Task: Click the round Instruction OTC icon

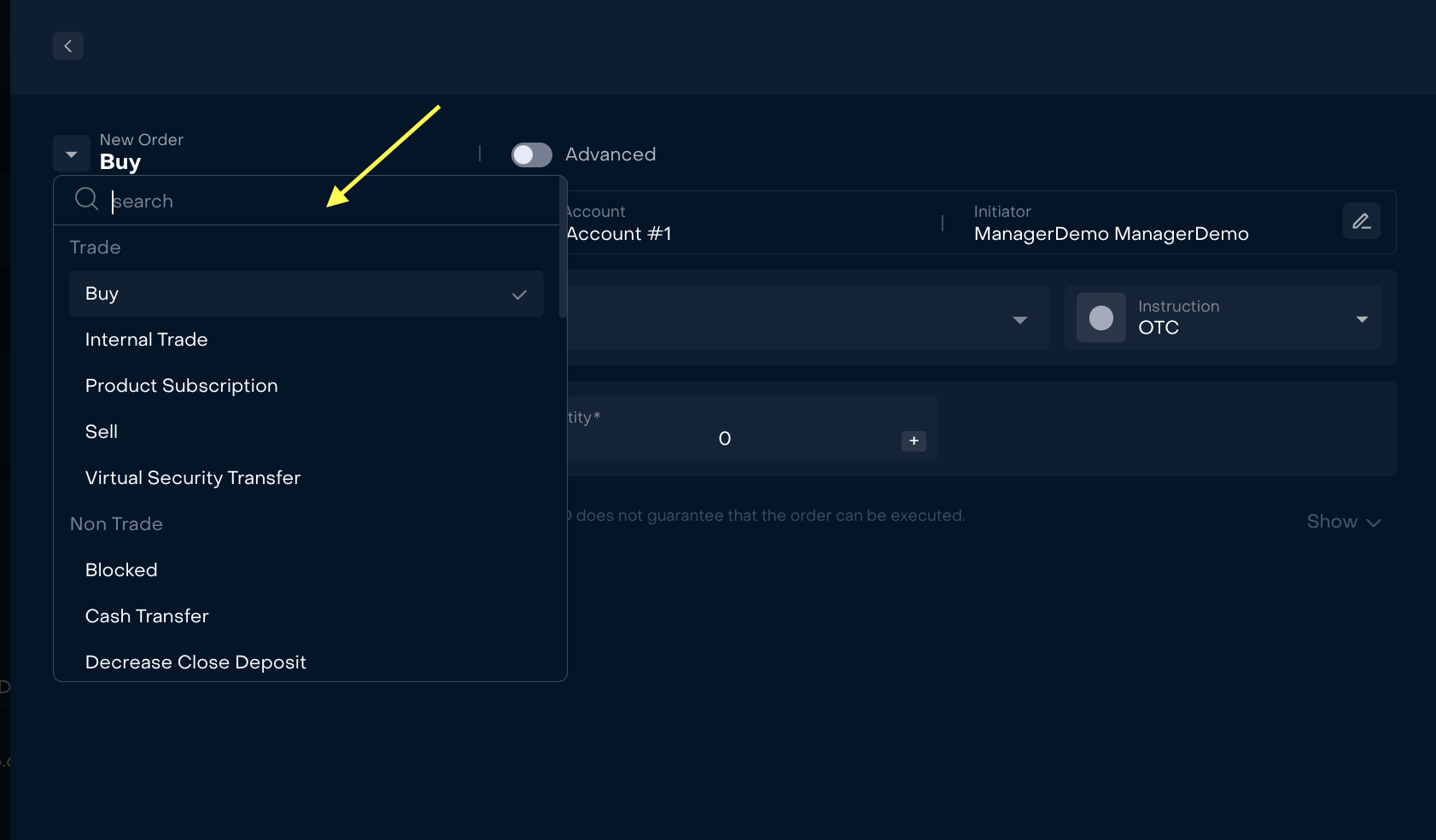Action: click(x=1100, y=318)
